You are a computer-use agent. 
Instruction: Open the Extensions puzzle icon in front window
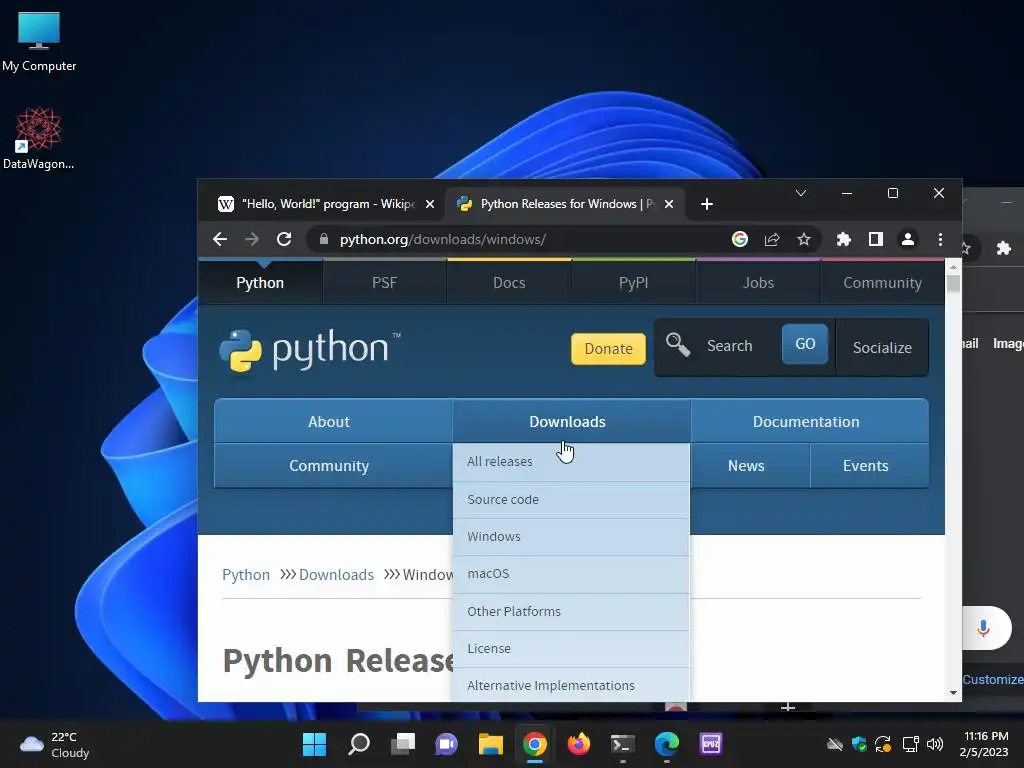click(844, 240)
